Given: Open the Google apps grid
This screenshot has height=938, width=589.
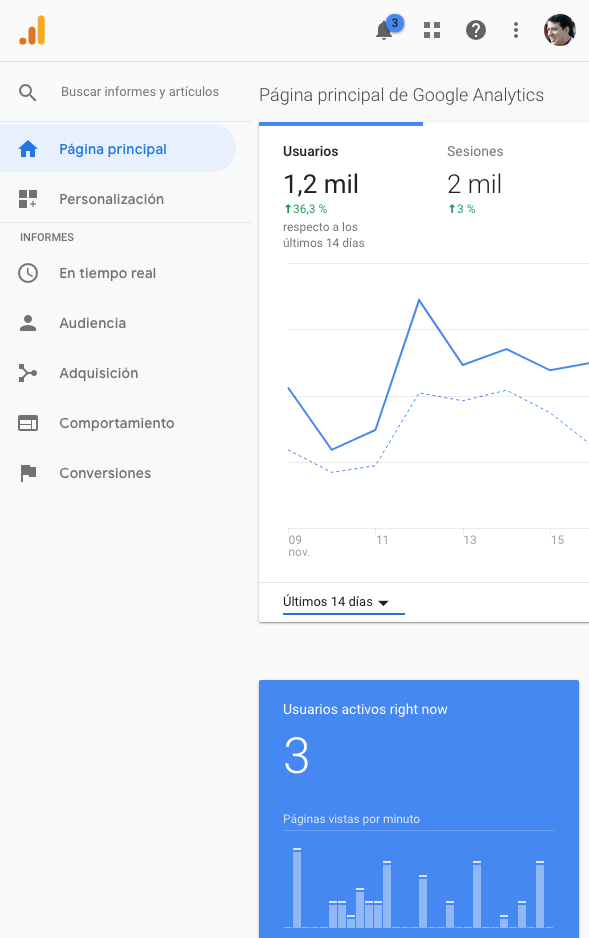Looking at the screenshot, I should (432, 30).
